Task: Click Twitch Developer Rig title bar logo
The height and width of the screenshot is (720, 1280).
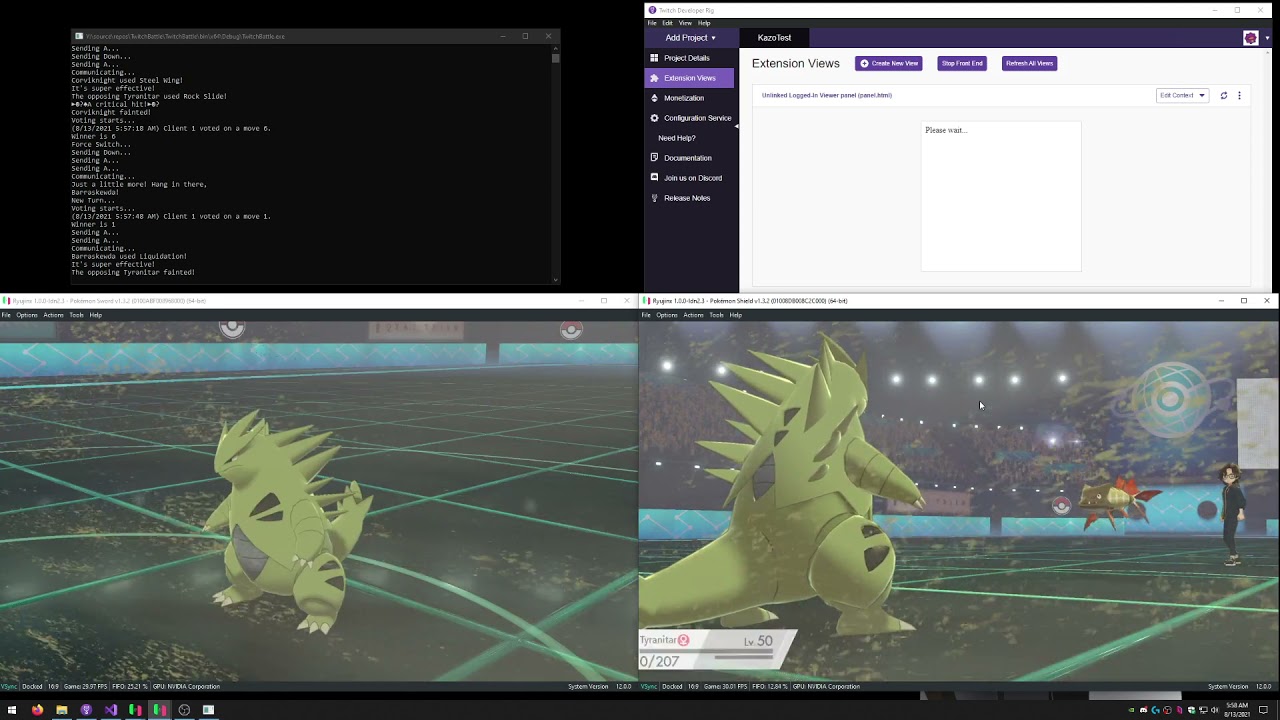Action: point(652,10)
